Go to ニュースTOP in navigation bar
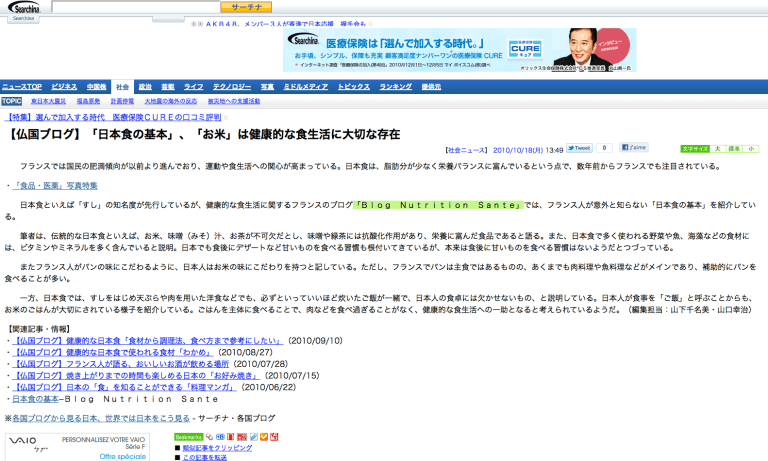Screen dimensions: 768x461 22,87
